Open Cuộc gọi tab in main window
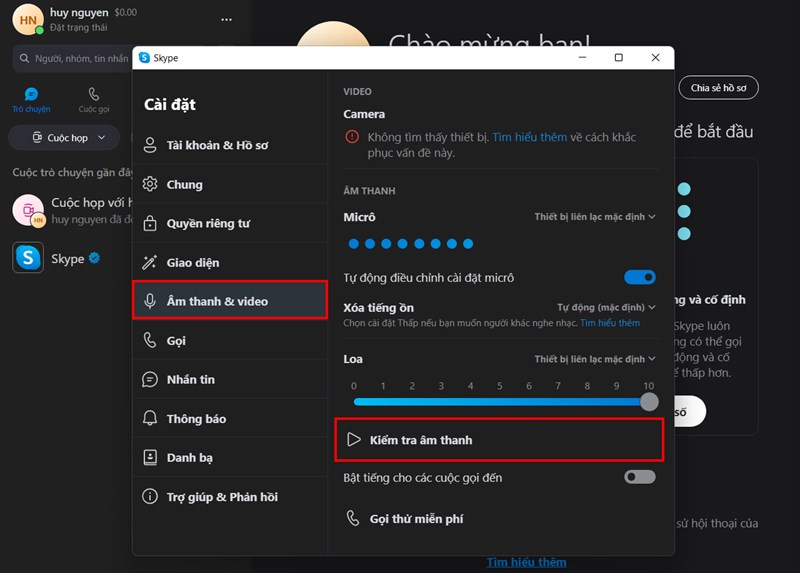800x573 pixels. coord(94,100)
